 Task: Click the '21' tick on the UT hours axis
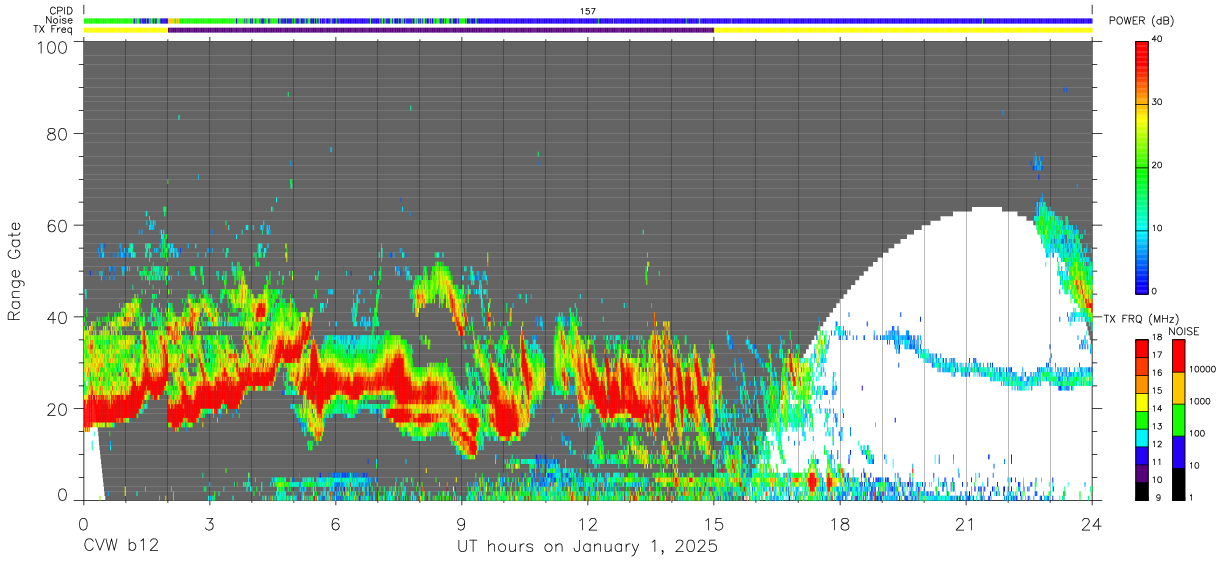click(x=966, y=524)
